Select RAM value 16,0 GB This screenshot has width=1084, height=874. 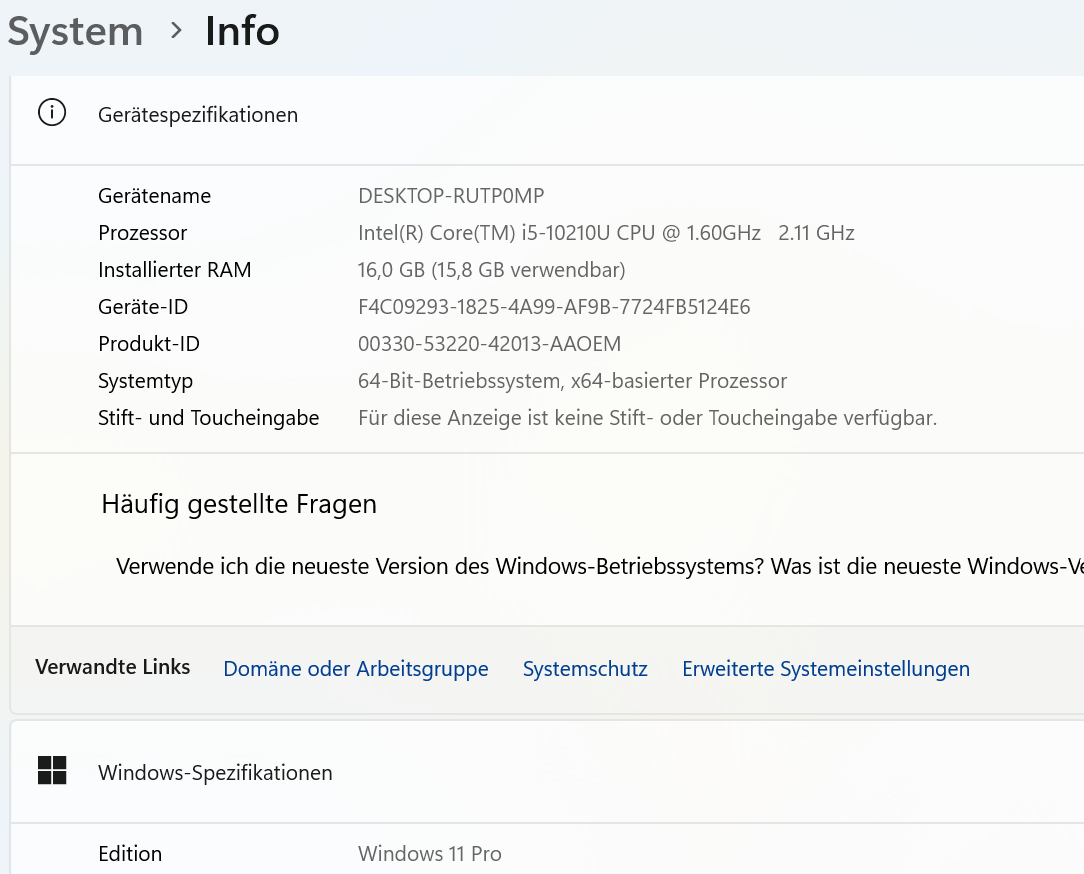(492, 270)
